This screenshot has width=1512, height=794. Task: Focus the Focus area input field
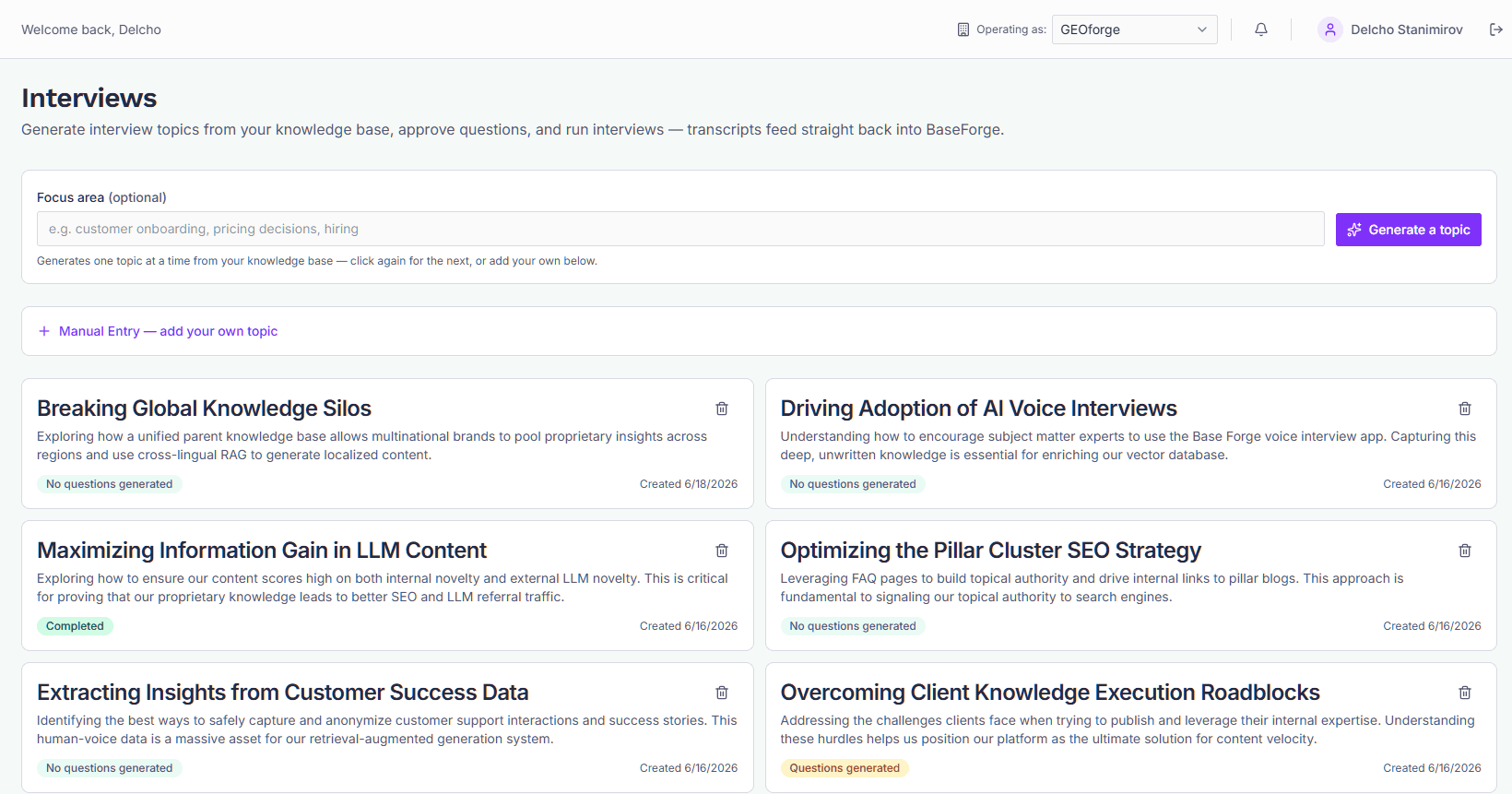pyautogui.click(x=680, y=229)
